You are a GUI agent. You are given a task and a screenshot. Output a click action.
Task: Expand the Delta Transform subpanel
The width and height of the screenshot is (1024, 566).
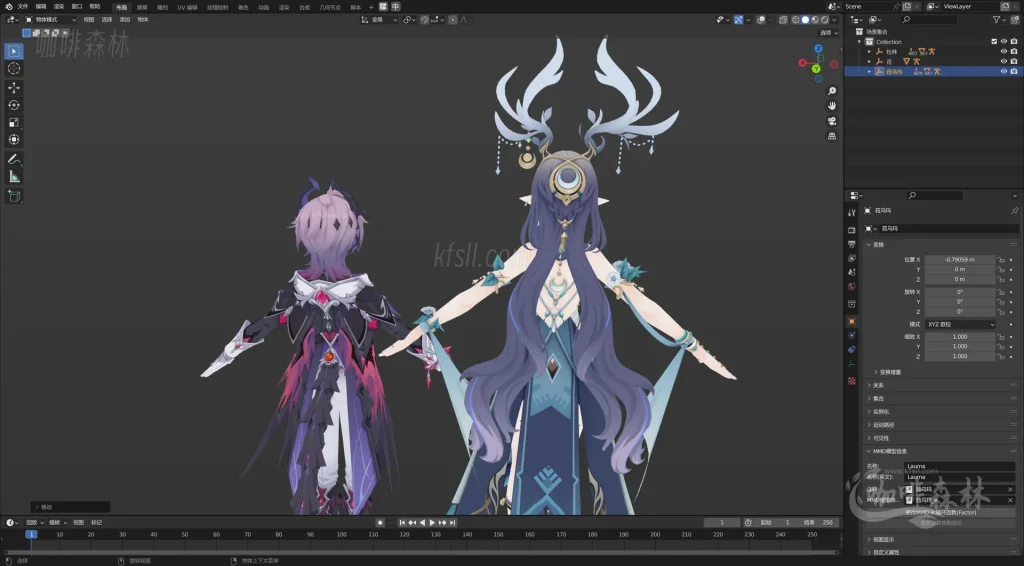click(888, 372)
